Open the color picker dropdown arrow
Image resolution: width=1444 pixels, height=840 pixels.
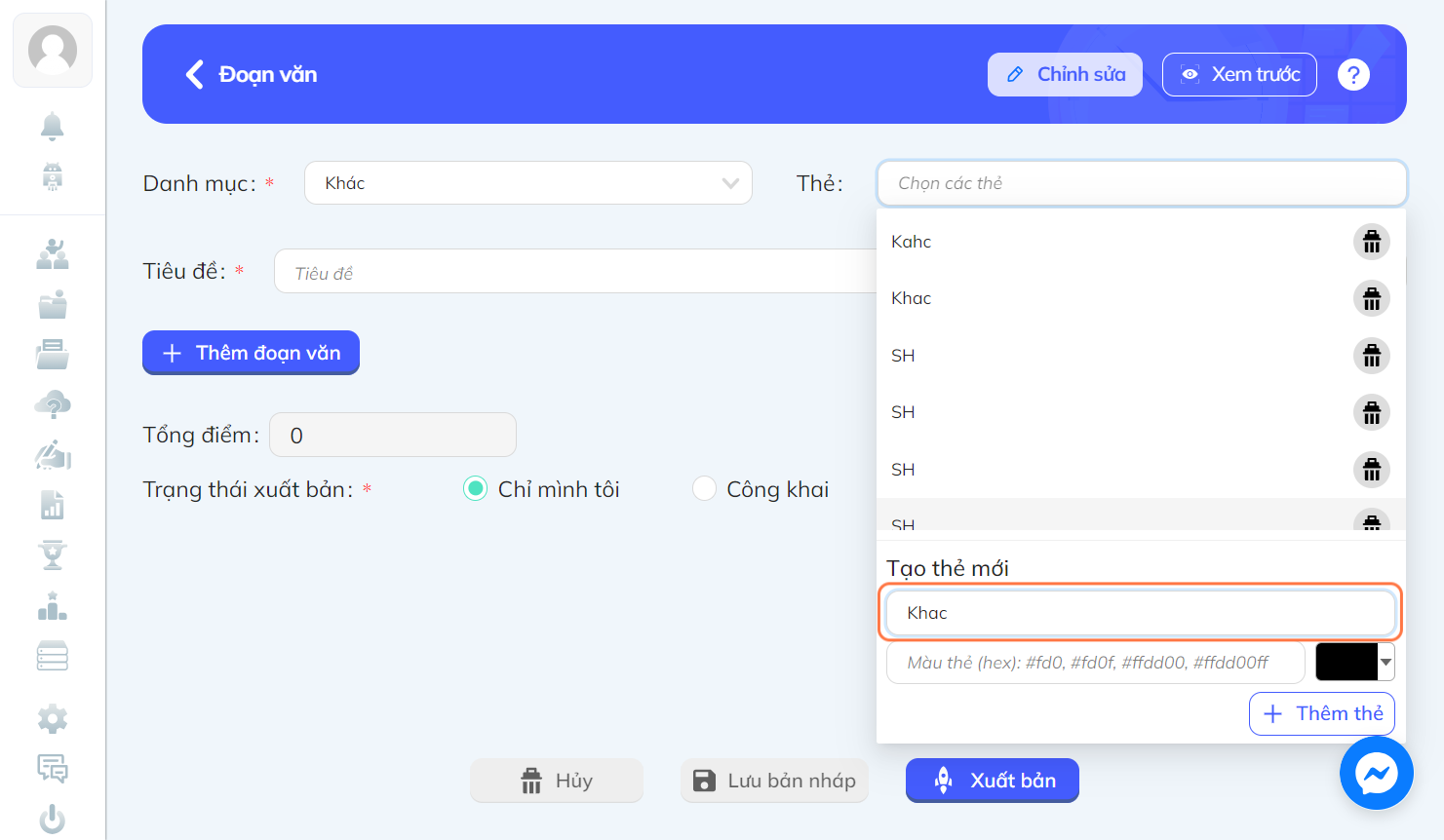(1385, 662)
